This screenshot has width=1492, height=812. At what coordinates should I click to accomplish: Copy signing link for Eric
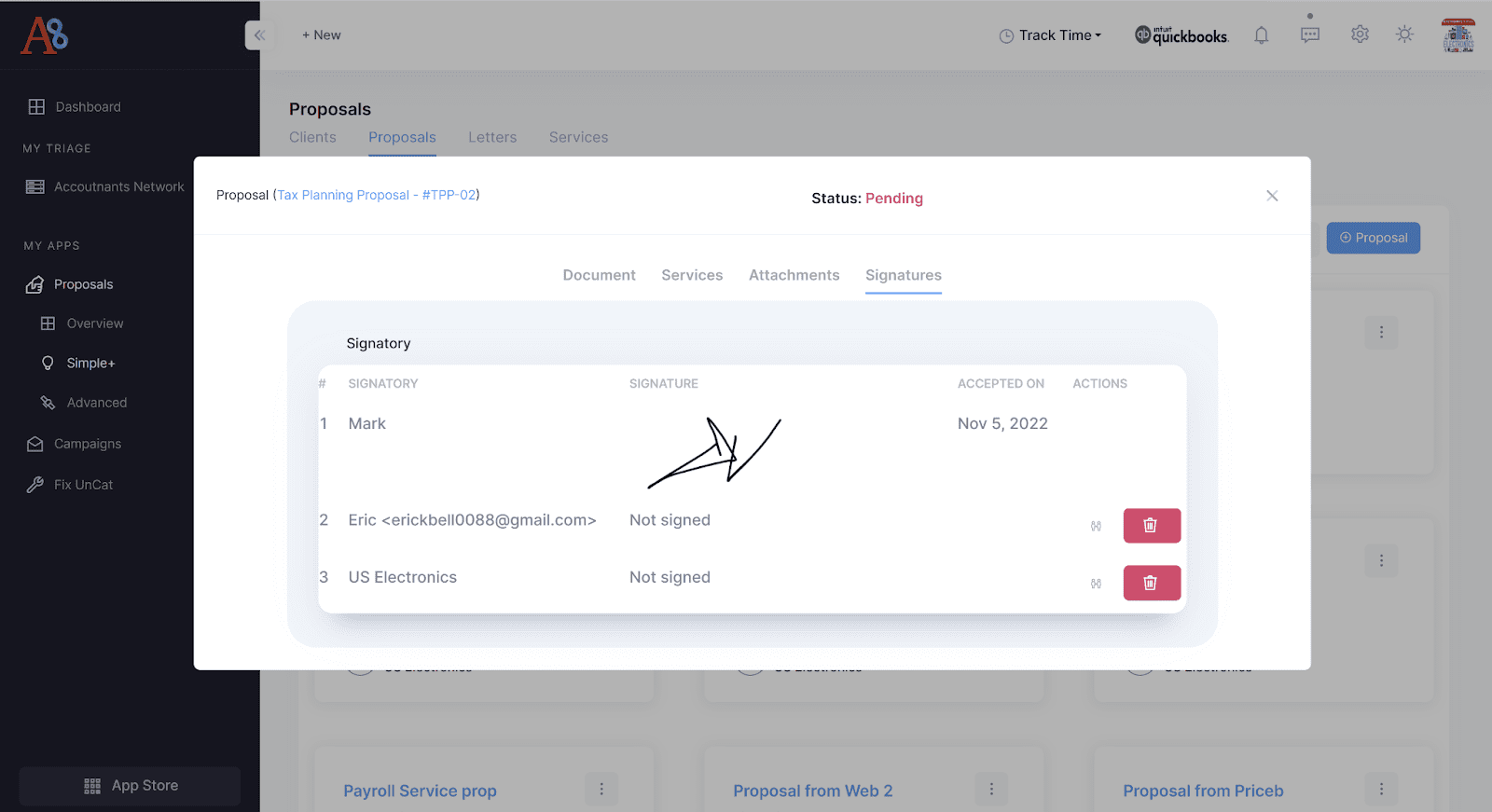click(x=1096, y=527)
